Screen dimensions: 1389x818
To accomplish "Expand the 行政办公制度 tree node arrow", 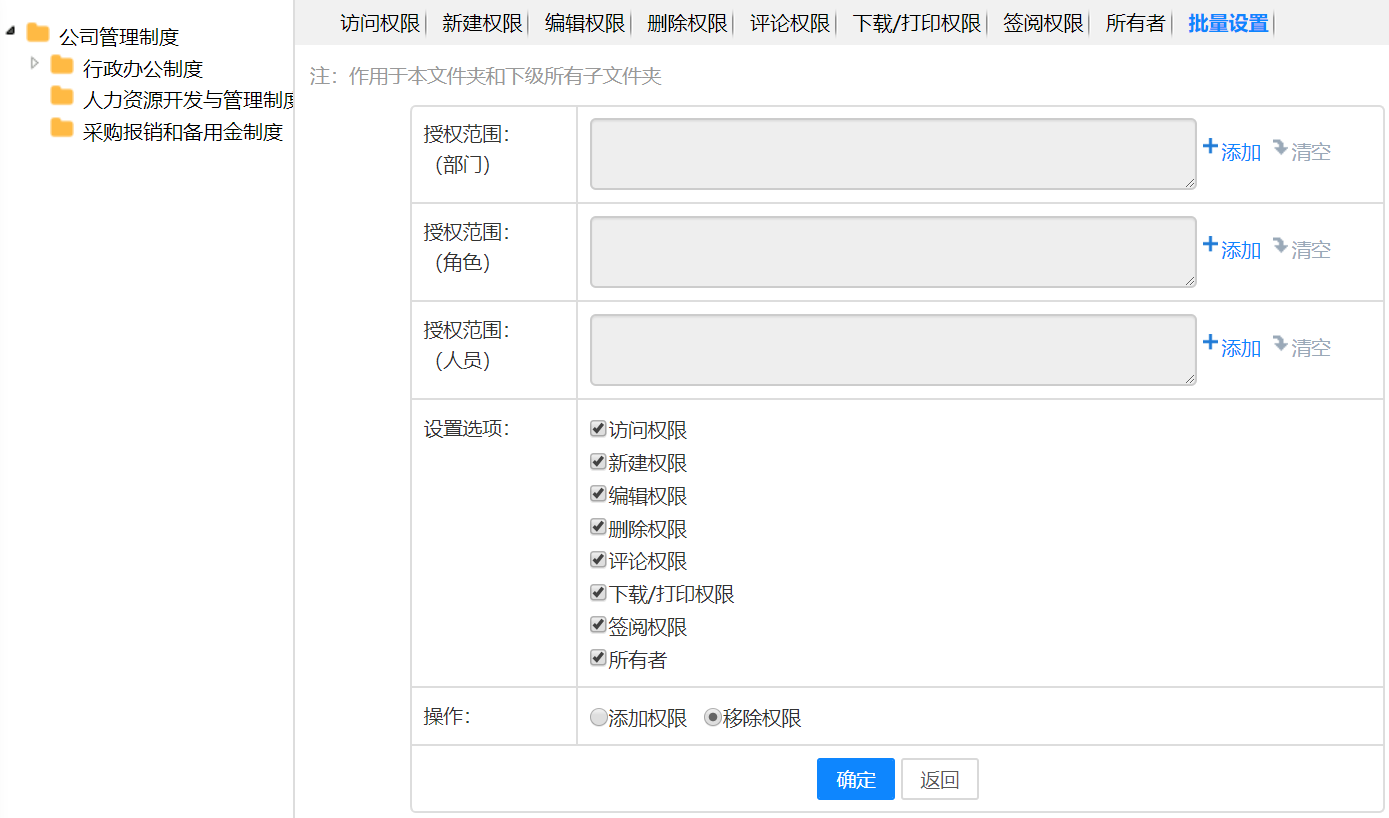I will coord(35,63).
